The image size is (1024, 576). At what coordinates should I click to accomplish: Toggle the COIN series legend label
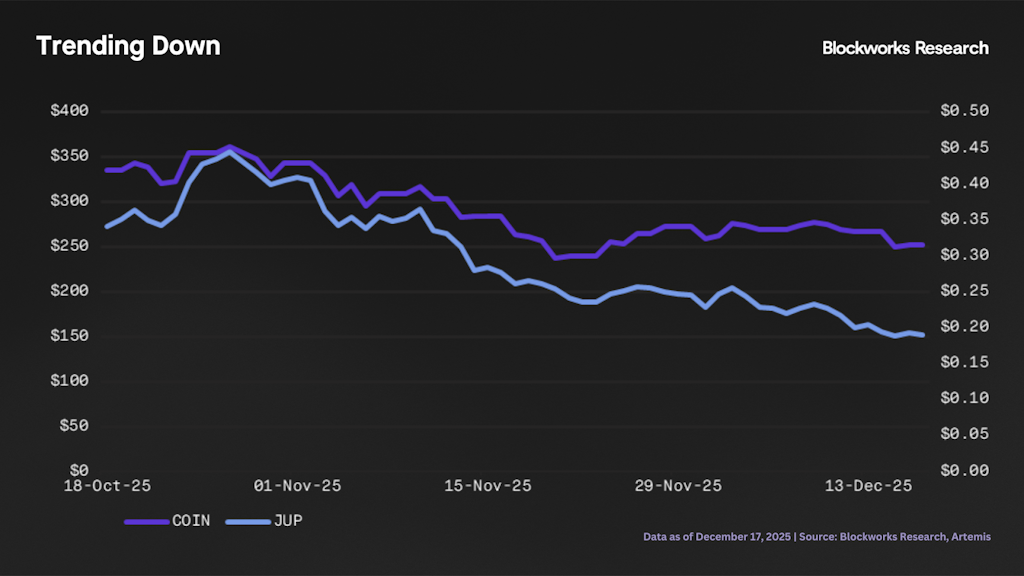point(191,521)
